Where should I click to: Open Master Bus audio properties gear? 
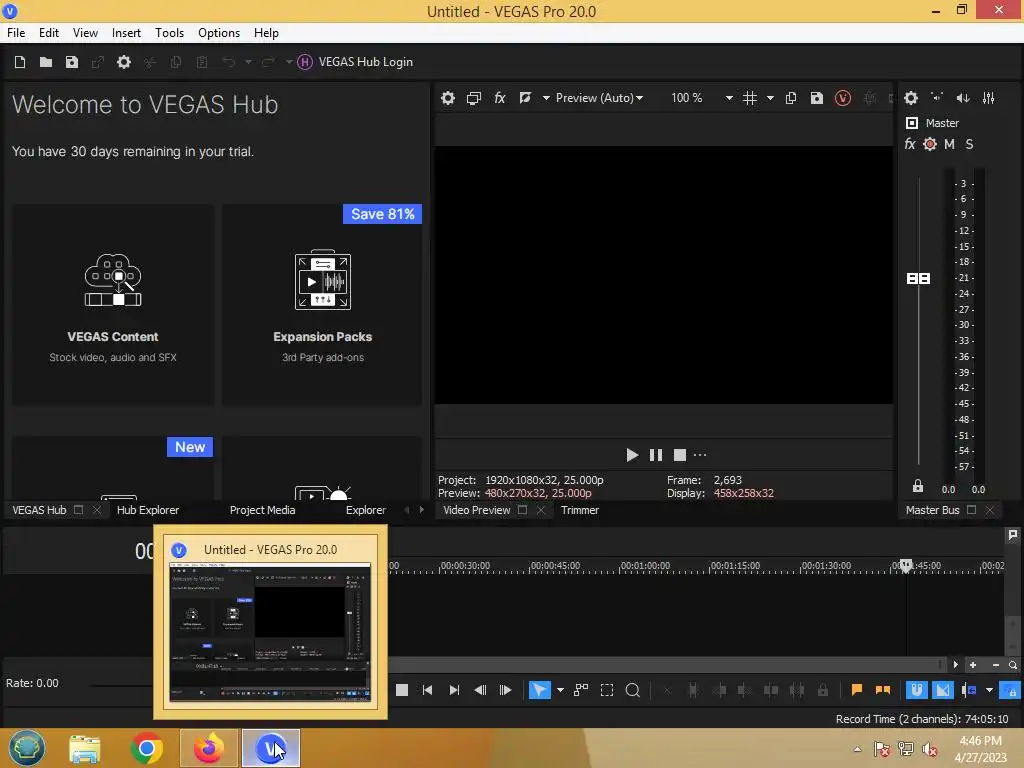click(911, 98)
